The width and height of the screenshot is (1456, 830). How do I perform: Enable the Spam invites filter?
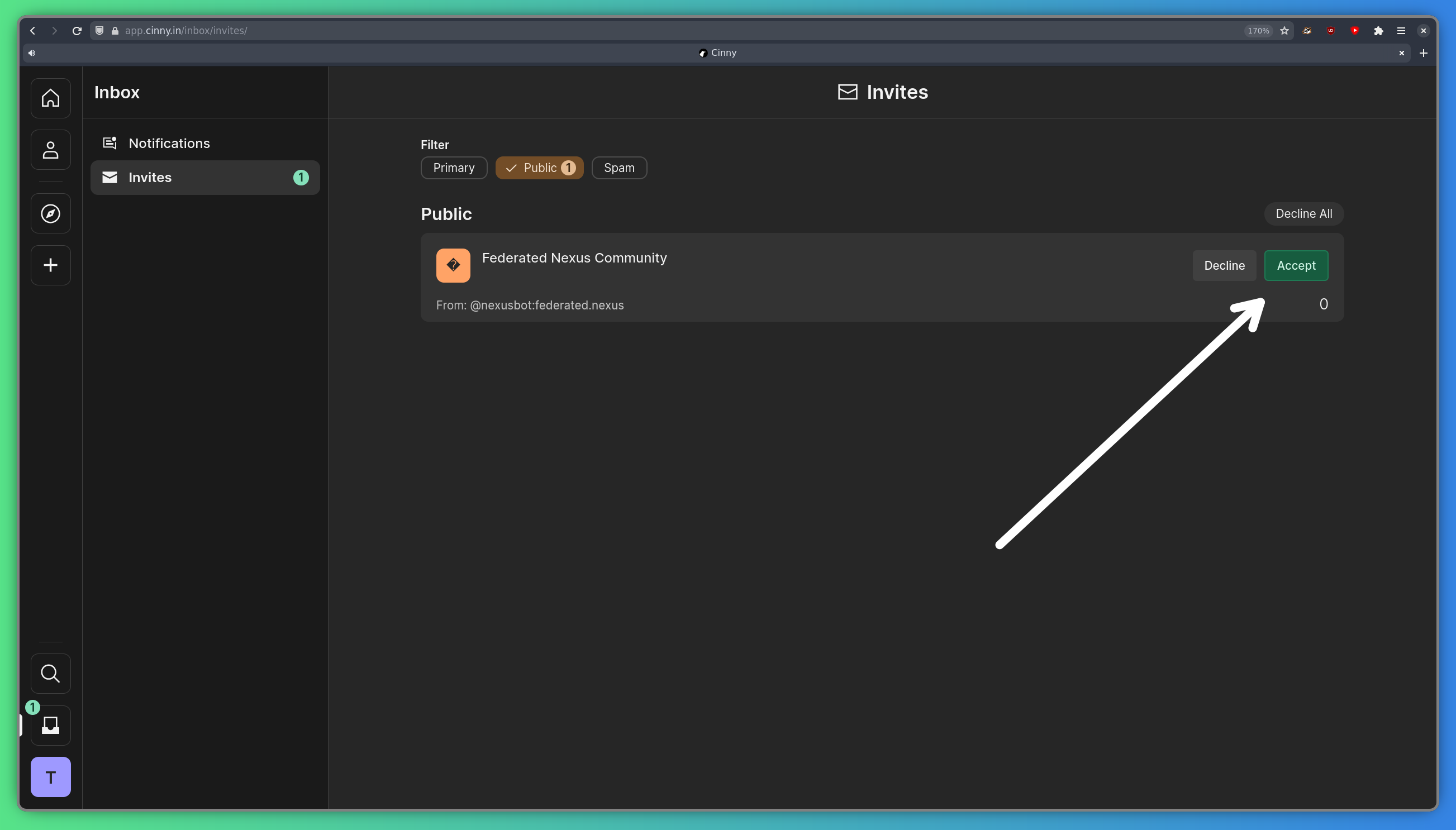pos(619,168)
